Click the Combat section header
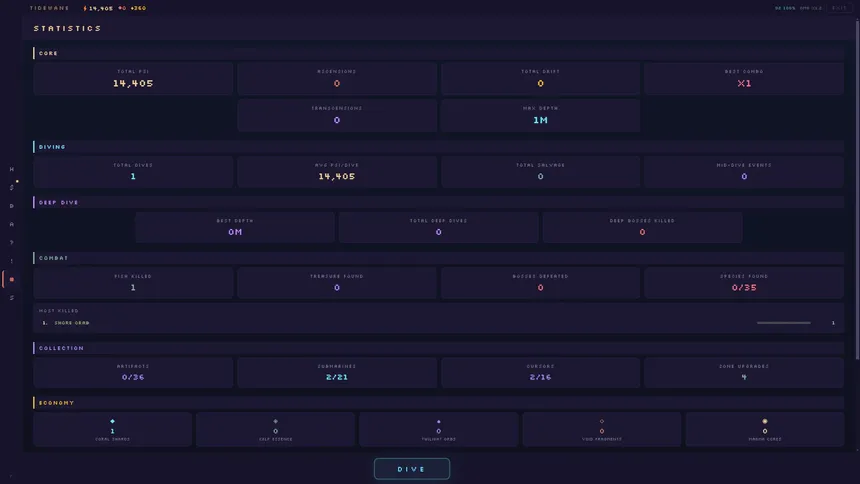This screenshot has width=860, height=484. (x=53, y=258)
